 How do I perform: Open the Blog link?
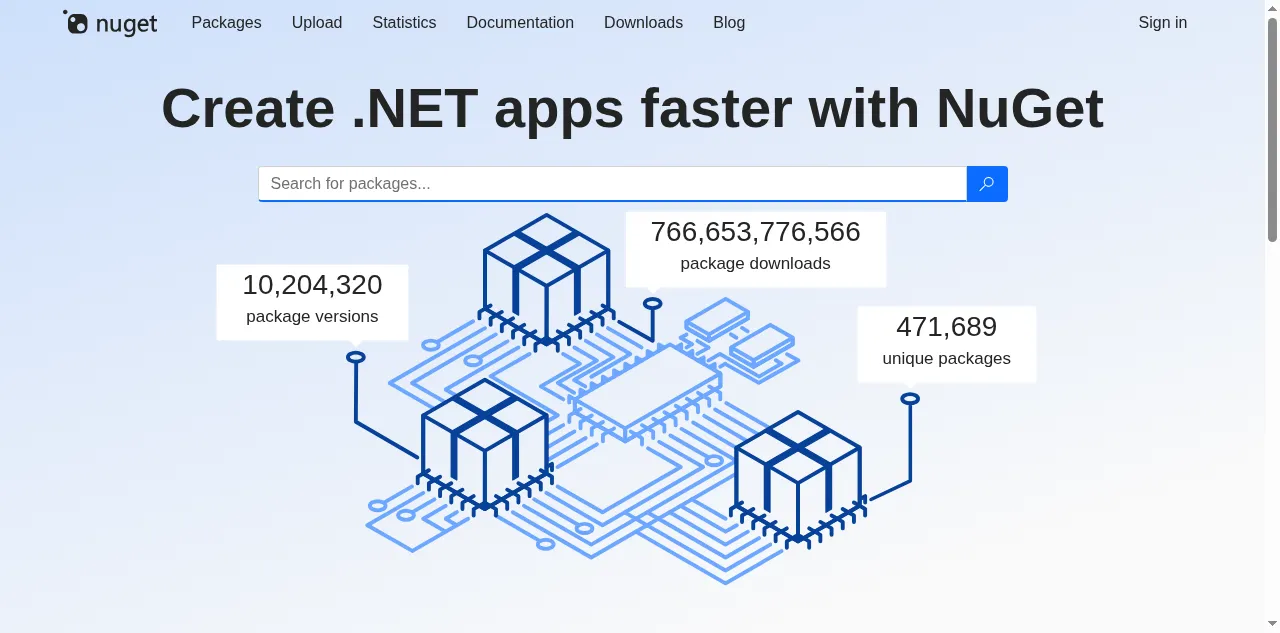click(x=729, y=22)
